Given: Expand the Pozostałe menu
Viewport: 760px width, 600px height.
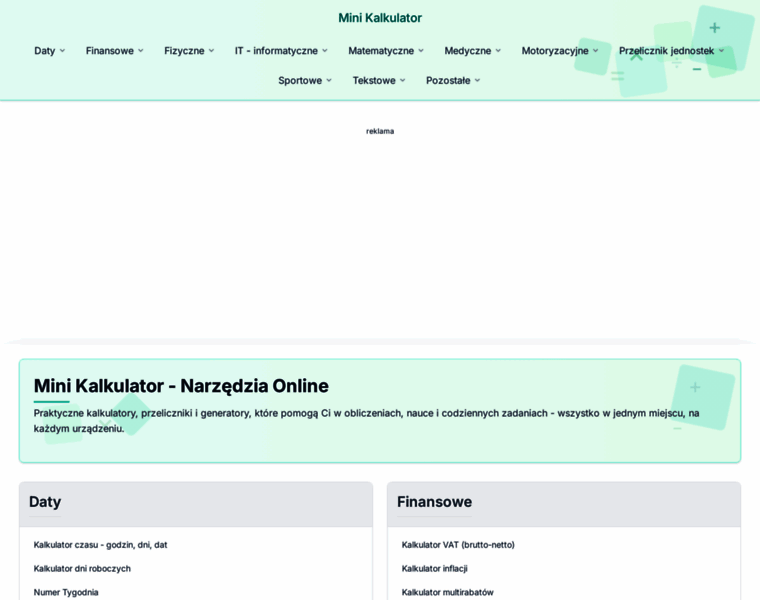Looking at the screenshot, I should click(453, 81).
